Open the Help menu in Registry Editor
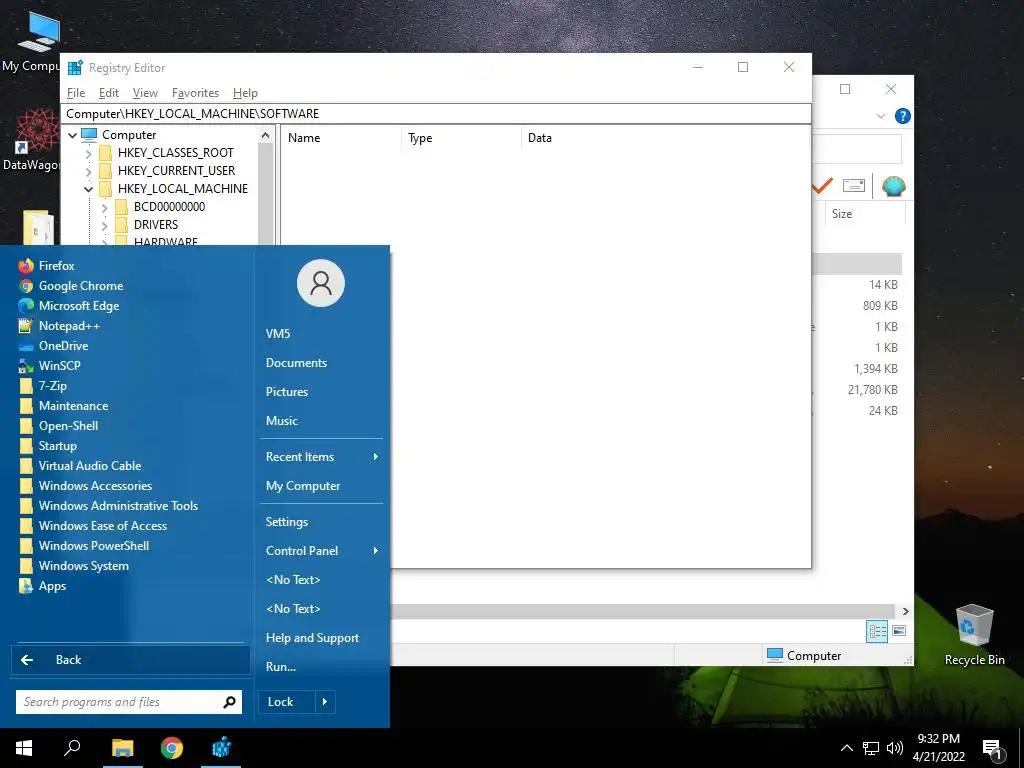1024x768 pixels. coord(246,93)
